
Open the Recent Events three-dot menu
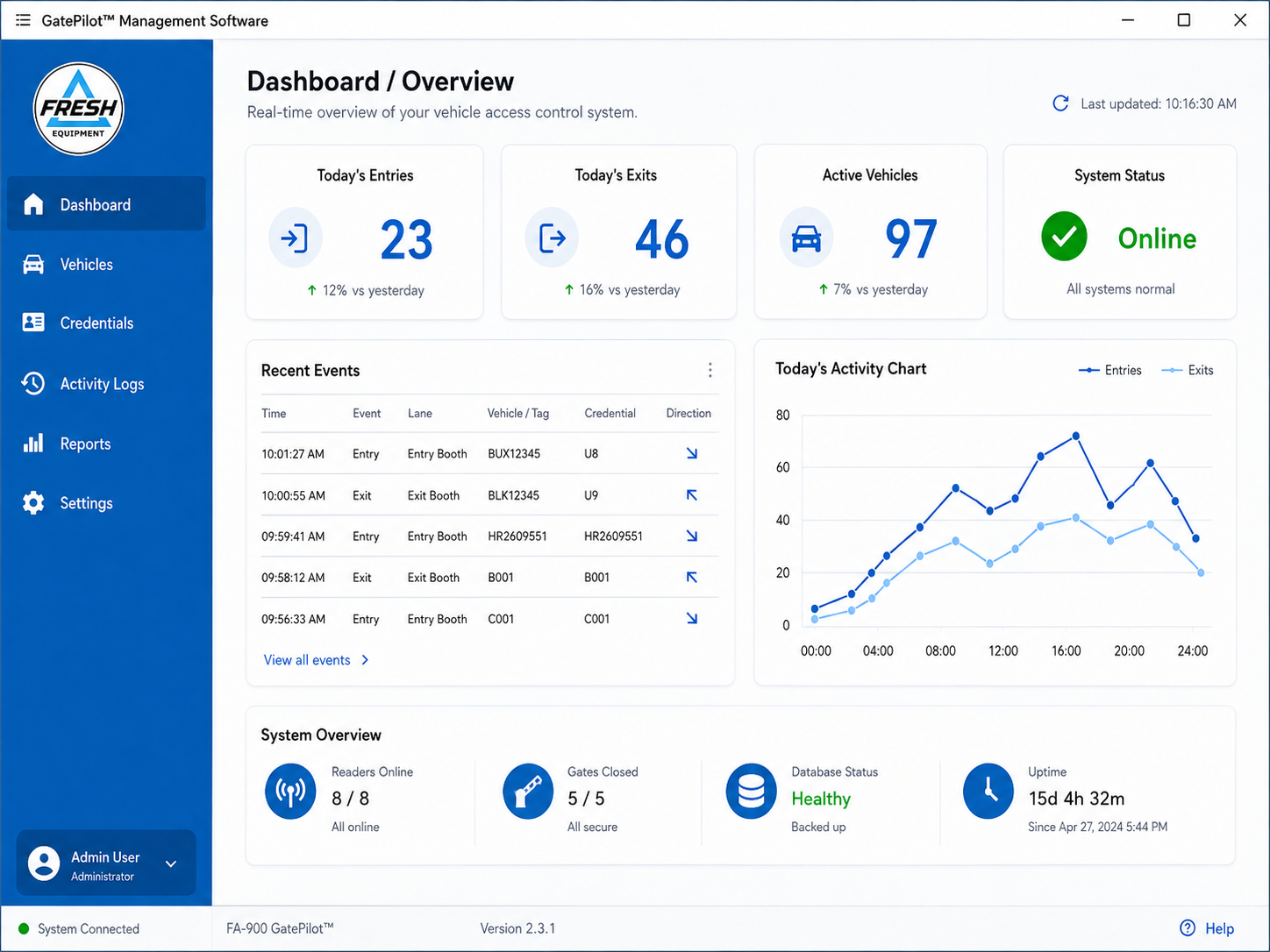tap(710, 370)
